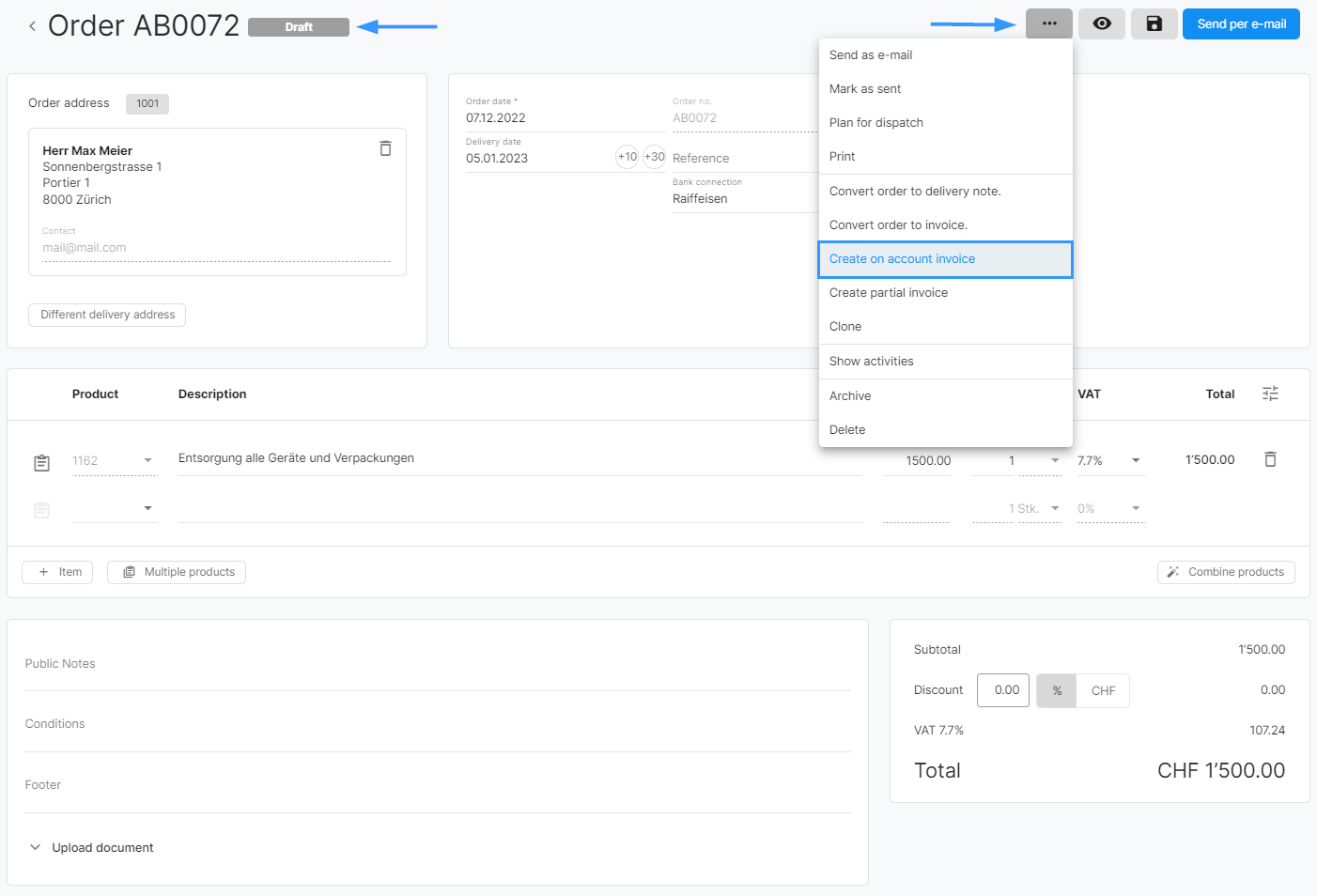Save the order with the floppy disk icon
This screenshot has height=896, width=1317.
(x=1154, y=23)
